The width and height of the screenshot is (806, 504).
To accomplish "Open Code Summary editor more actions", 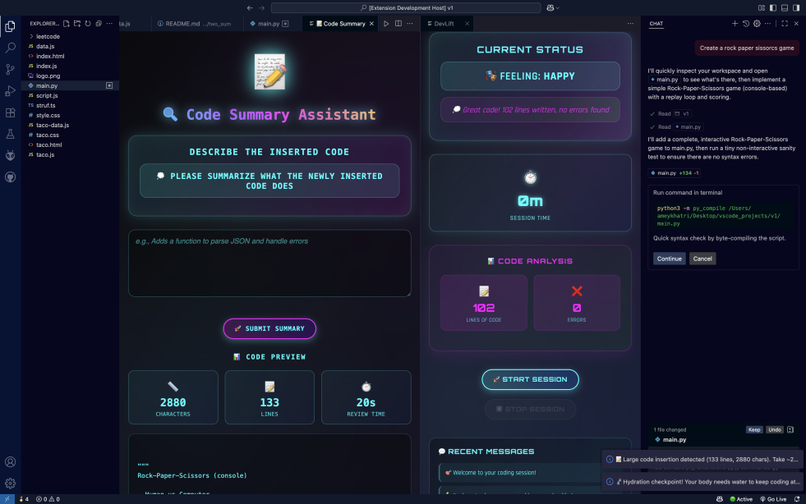I will tap(410, 24).
